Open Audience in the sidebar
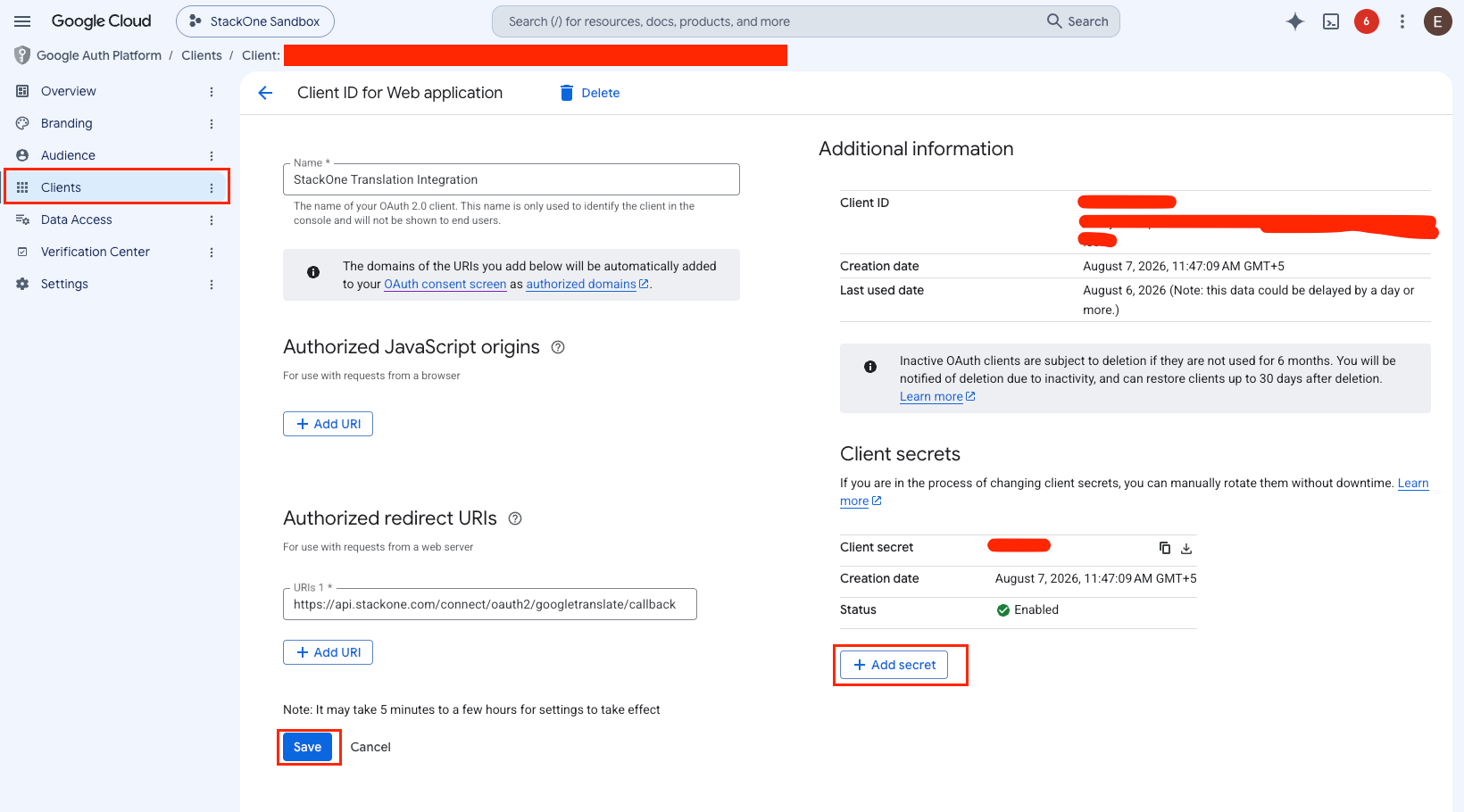 pos(68,155)
